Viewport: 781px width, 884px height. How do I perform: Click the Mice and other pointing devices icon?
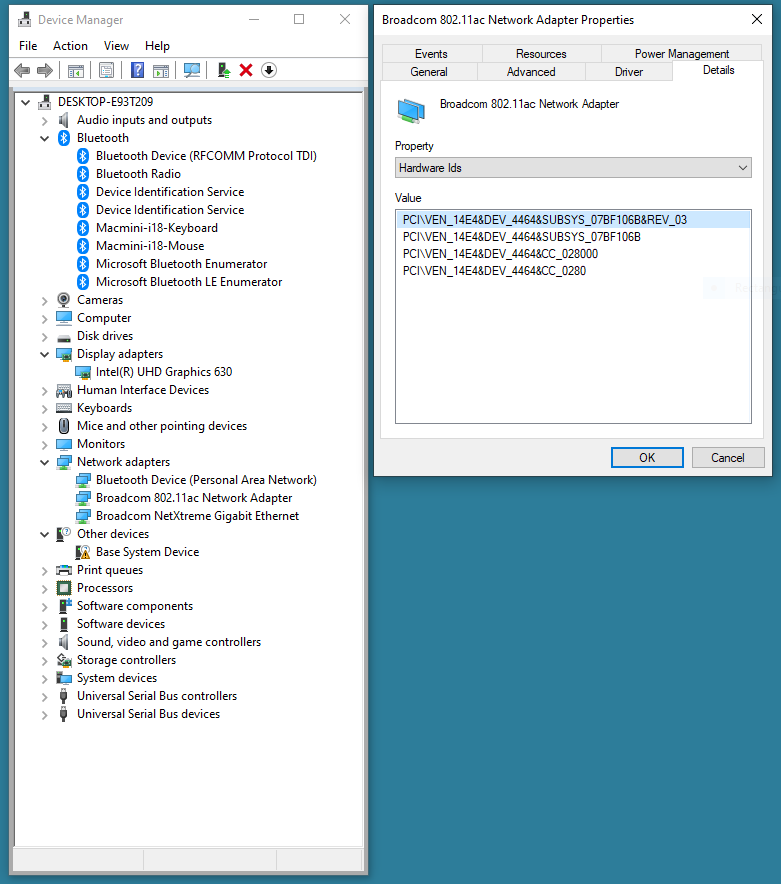[x=64, y=426]
